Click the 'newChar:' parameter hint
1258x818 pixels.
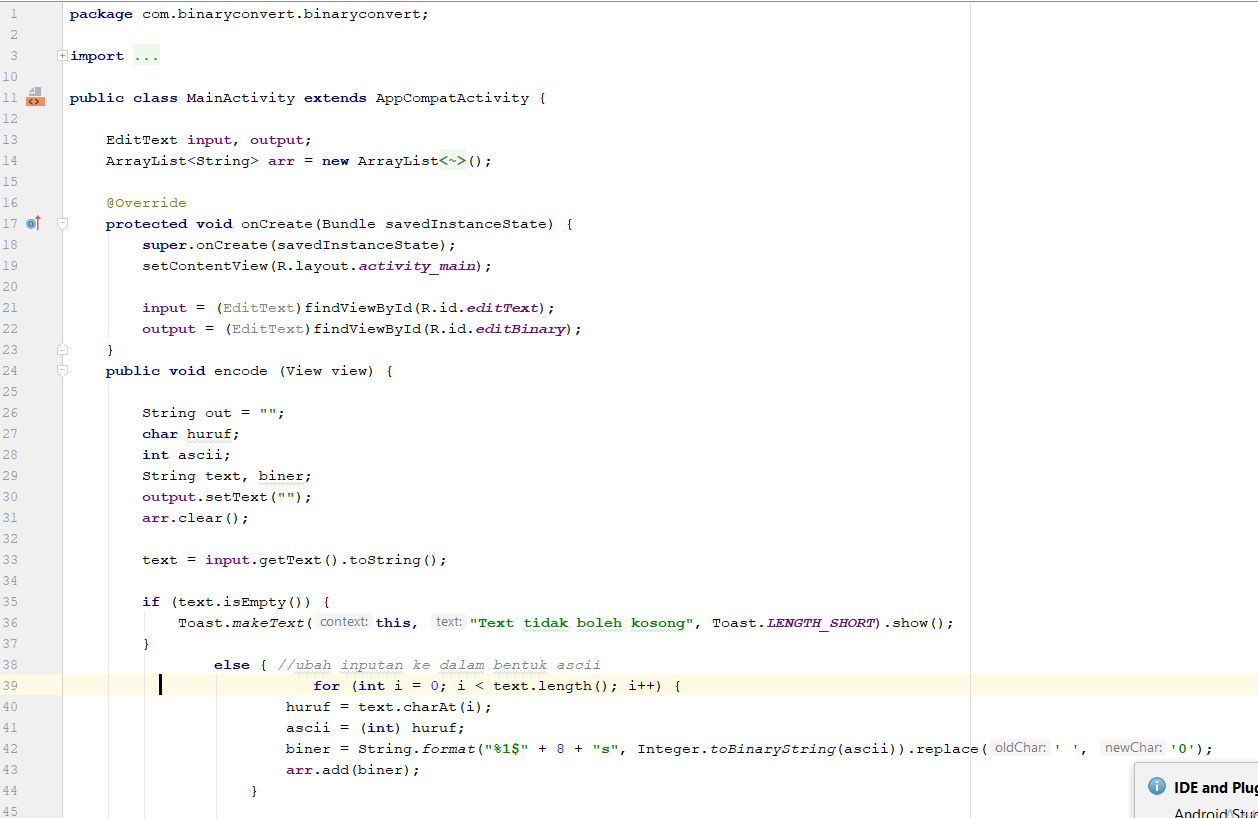[1133, 748]
